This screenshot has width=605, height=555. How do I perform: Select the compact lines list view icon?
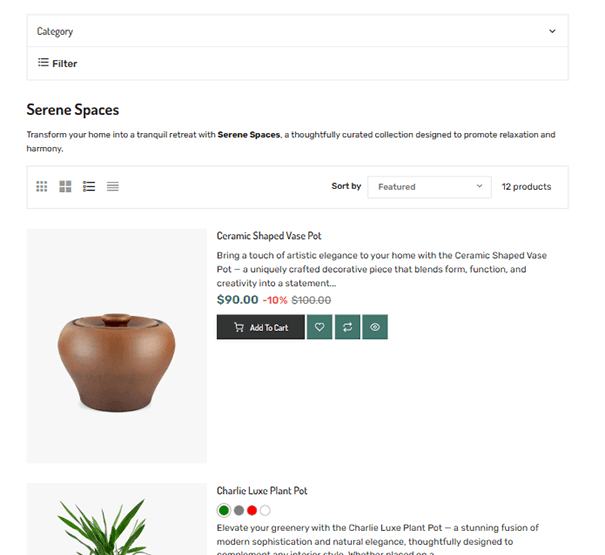coord(113,187)
